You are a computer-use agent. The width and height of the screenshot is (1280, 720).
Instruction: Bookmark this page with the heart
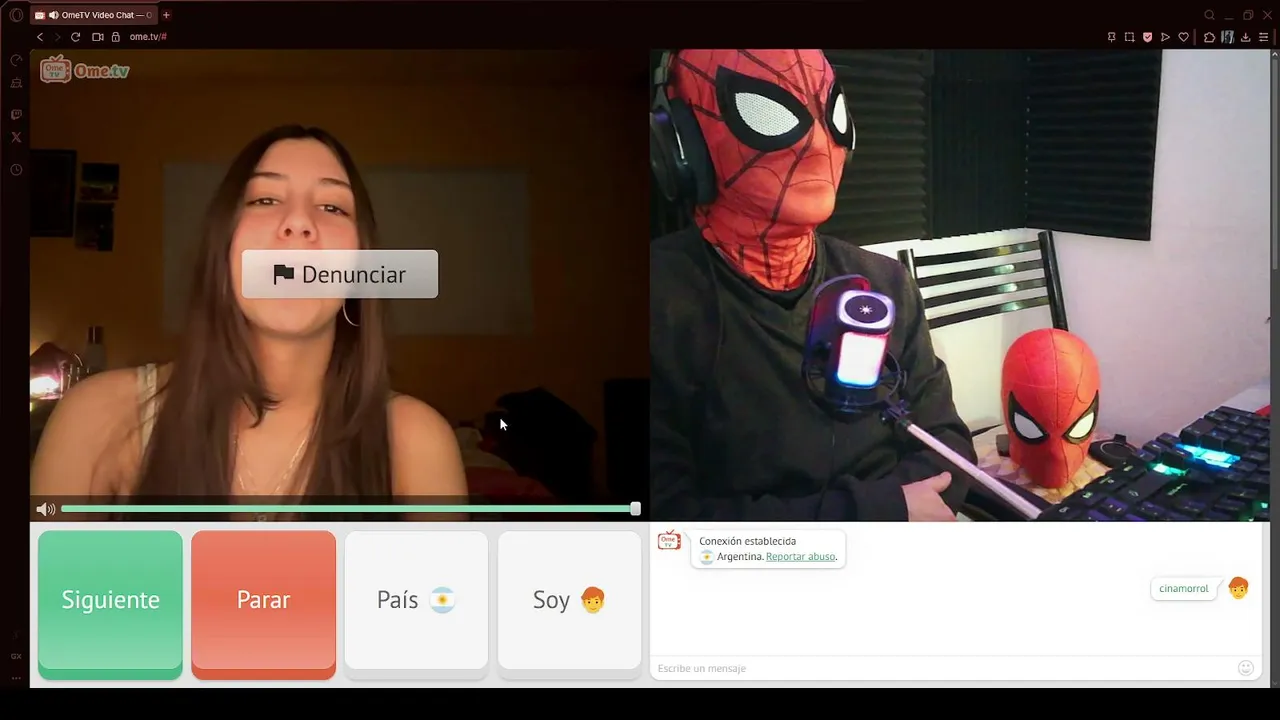(x=1183, y=37)
